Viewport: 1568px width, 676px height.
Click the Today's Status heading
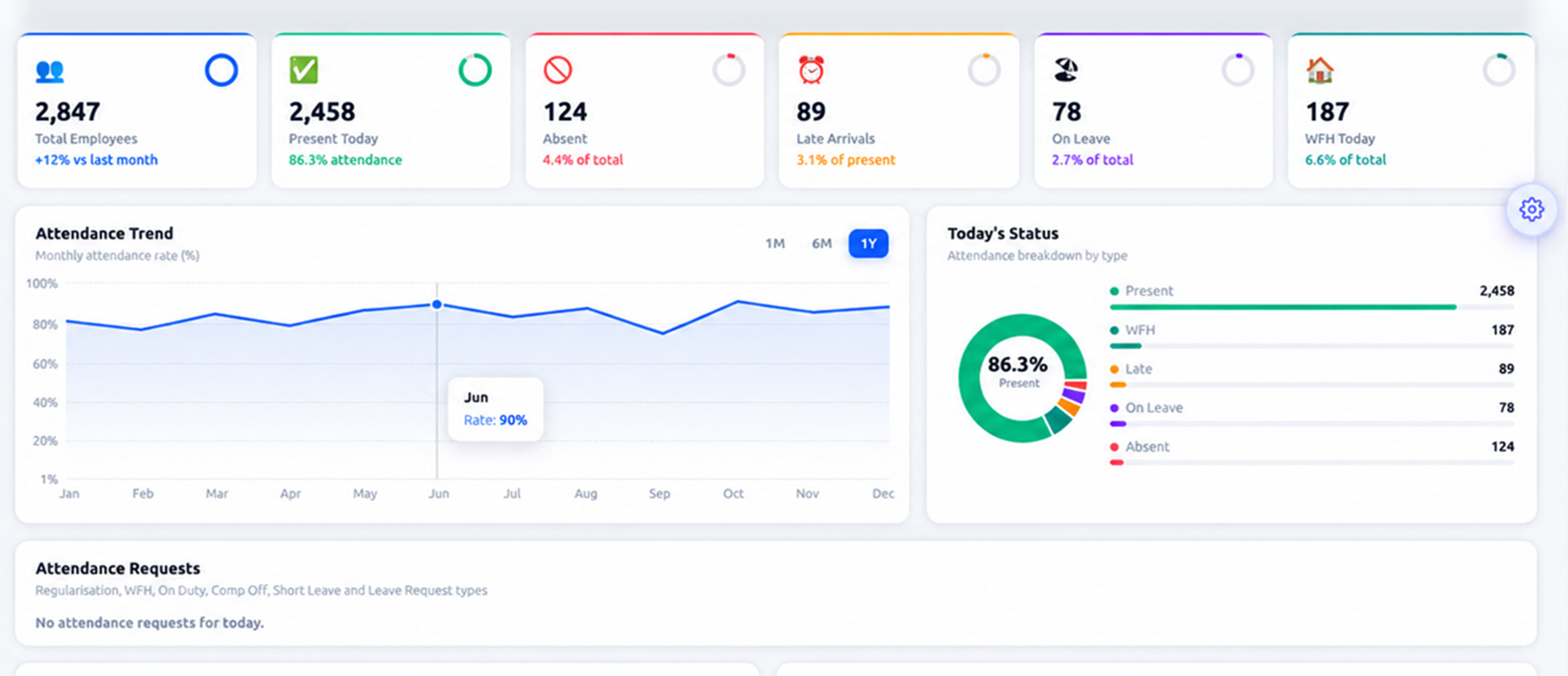[x=1003, y=233]
